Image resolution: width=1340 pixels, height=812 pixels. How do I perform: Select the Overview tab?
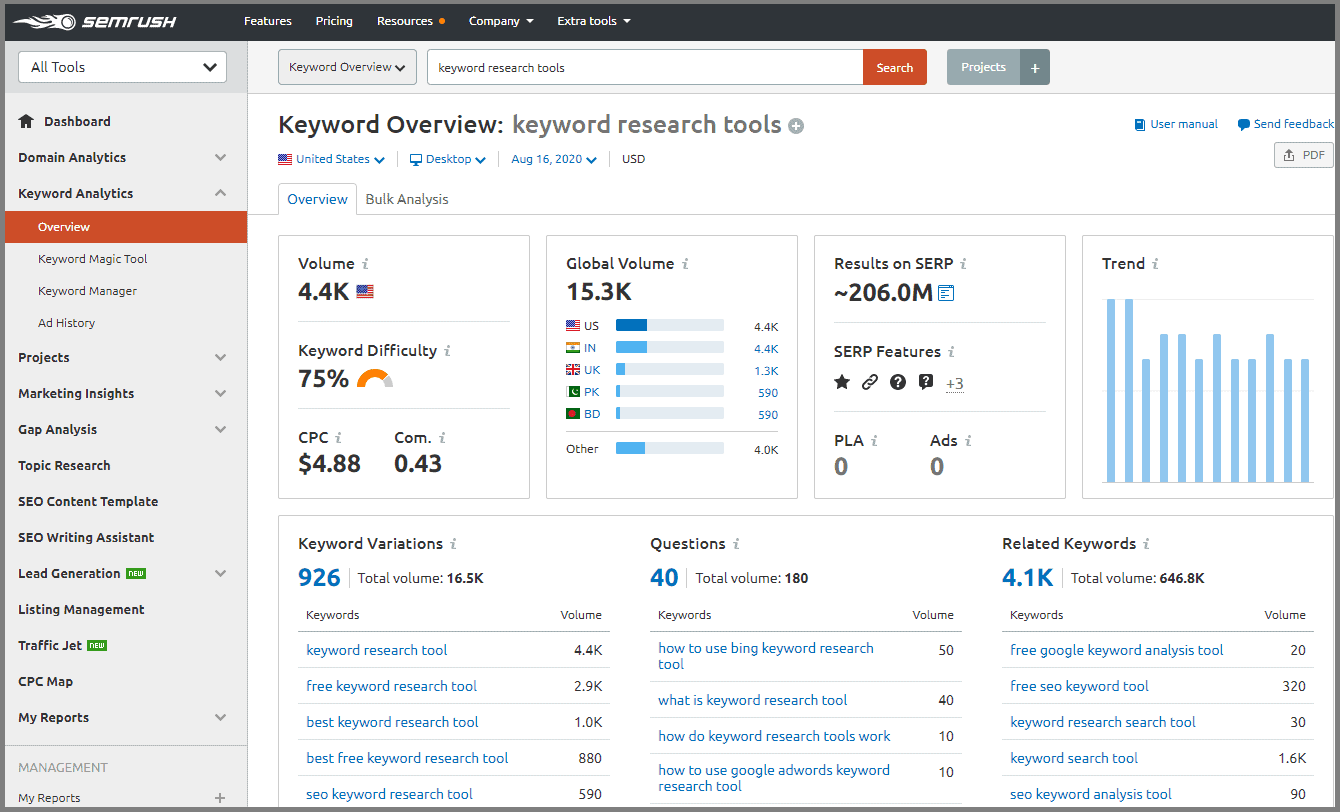coord(317,199)
